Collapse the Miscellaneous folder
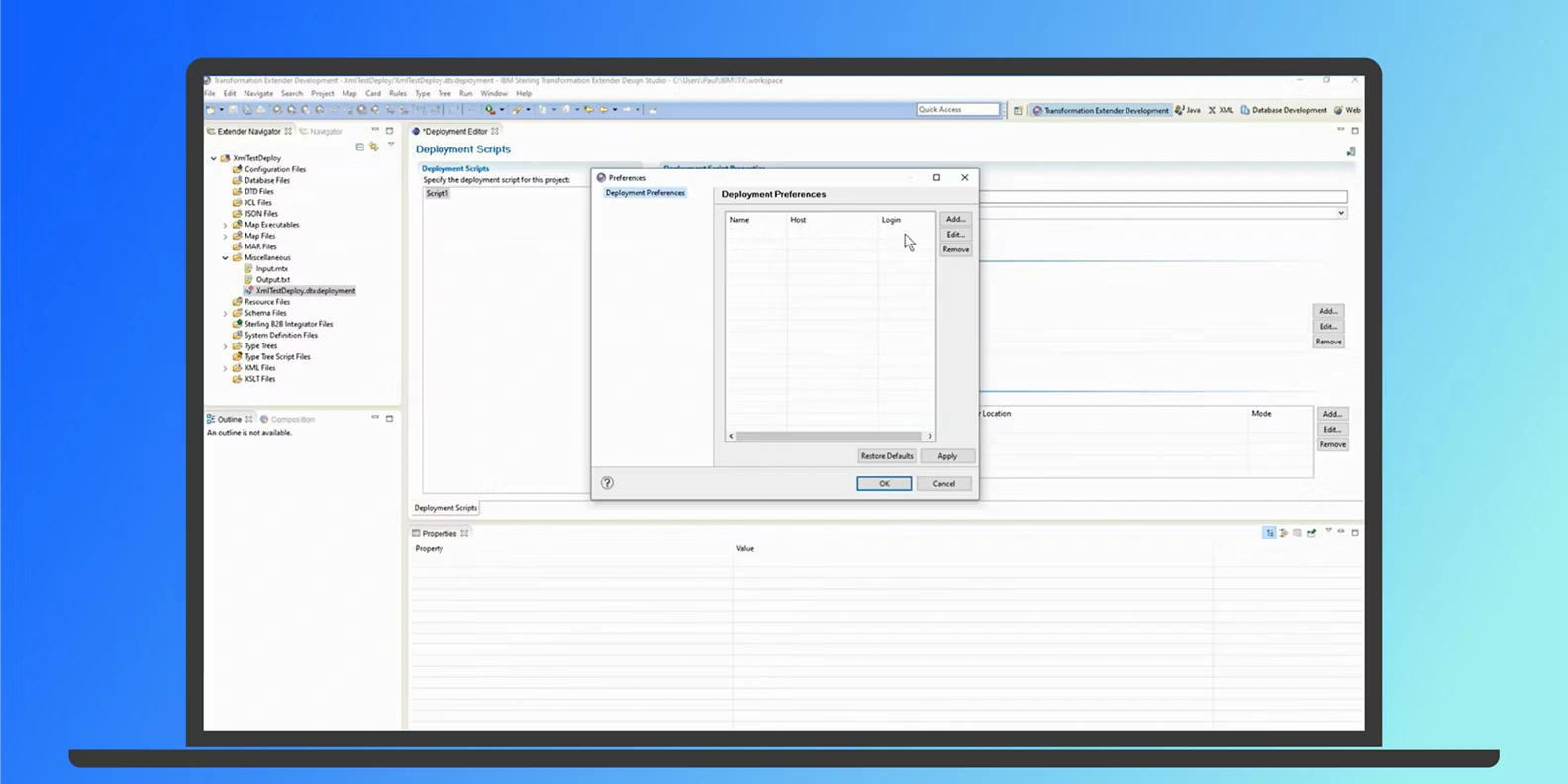 click(x=225, y=258)
